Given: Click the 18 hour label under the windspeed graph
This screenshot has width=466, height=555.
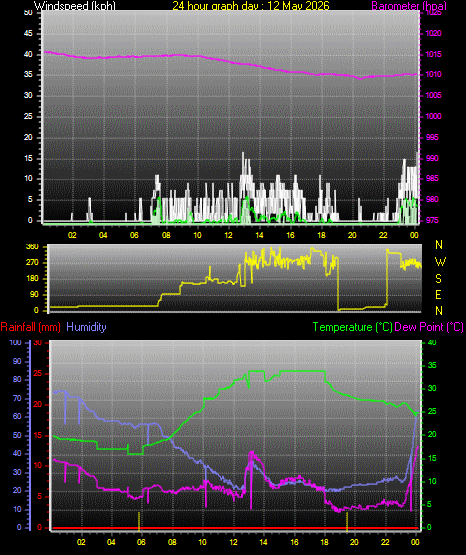Looking at the screenshot, I should (x=321, y=235).
